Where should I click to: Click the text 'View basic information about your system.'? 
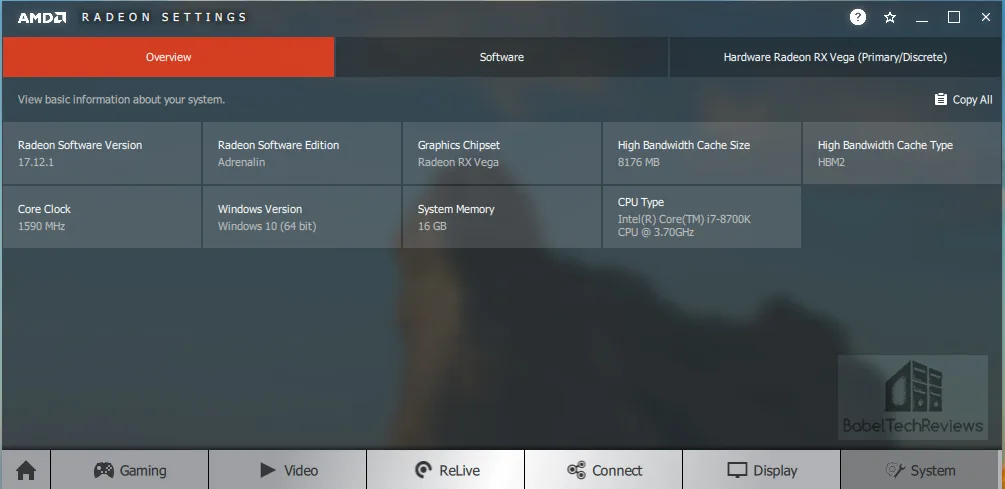point(121,99)
